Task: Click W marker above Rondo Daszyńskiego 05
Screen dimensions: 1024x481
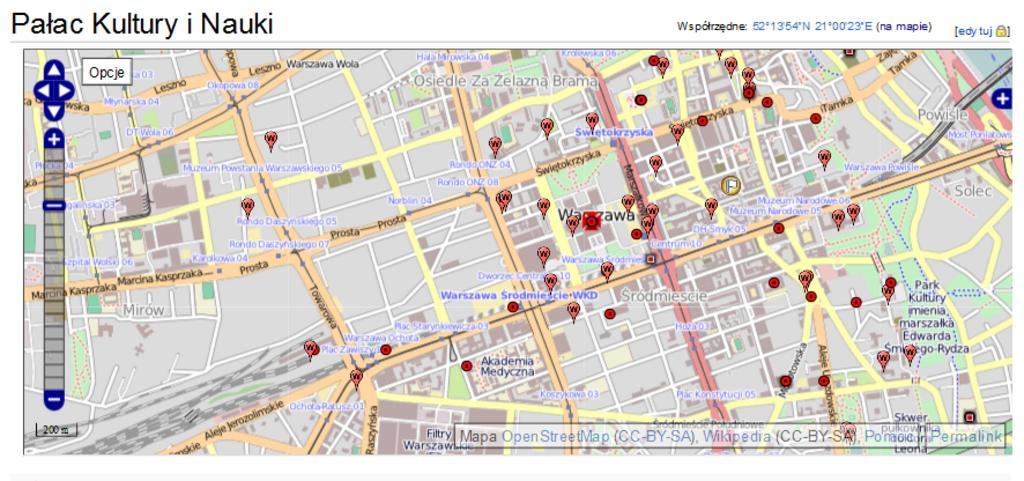Action: [x=248, y=207]
